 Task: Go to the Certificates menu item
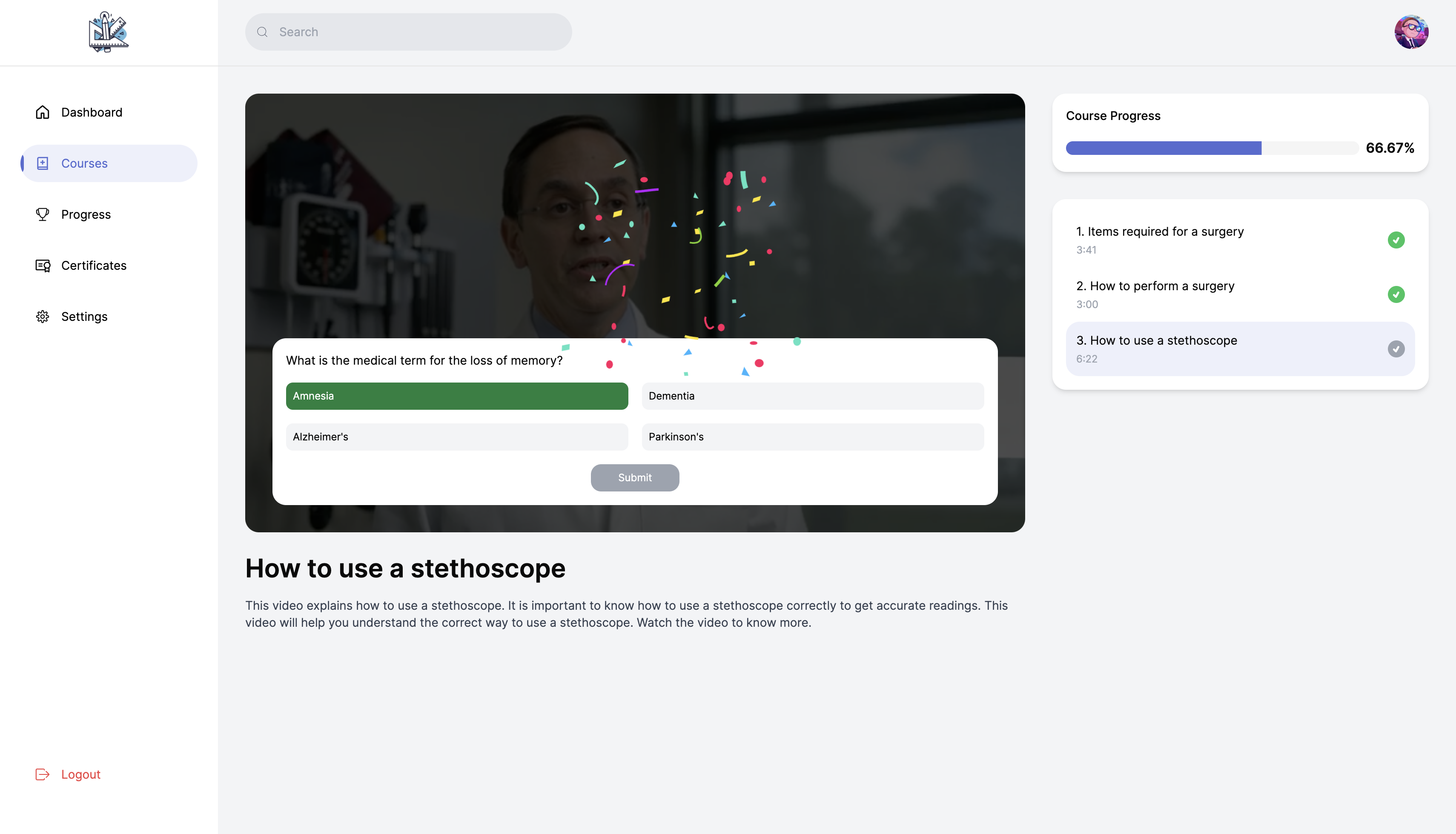(x=93, y=265)
